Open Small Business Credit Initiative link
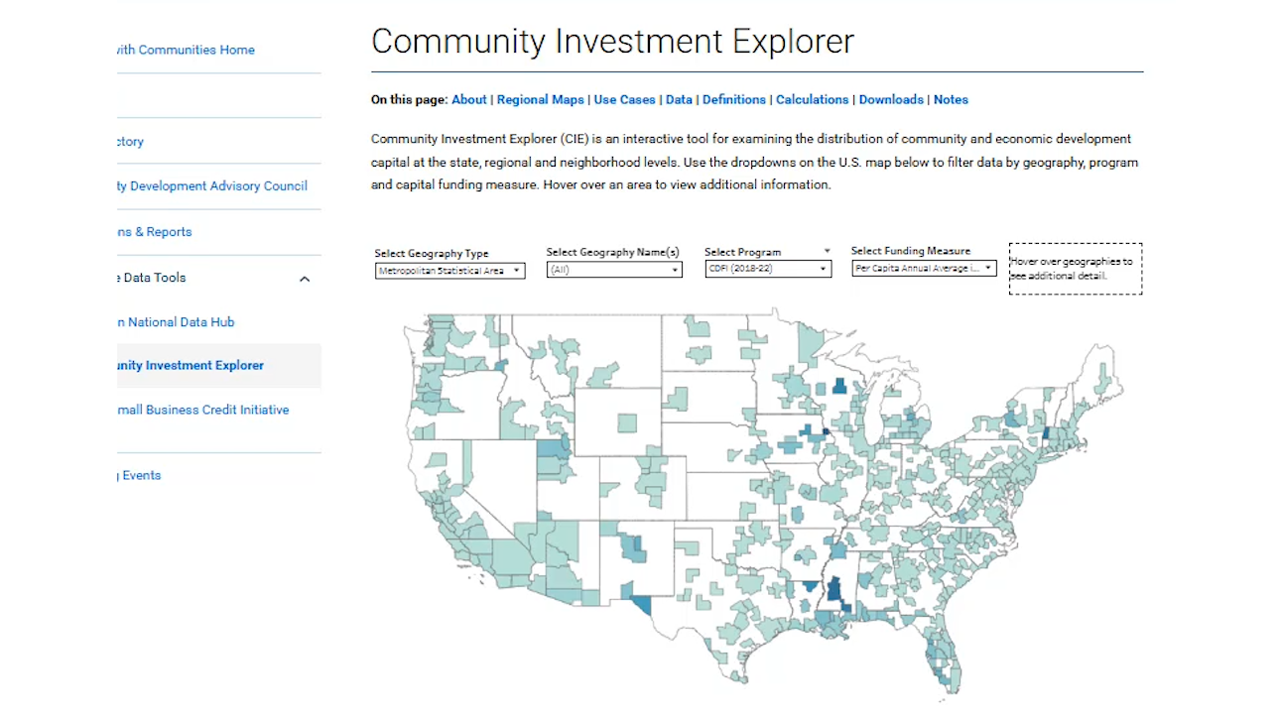Viewport: 1280px width, 720px height. [203, 410]
